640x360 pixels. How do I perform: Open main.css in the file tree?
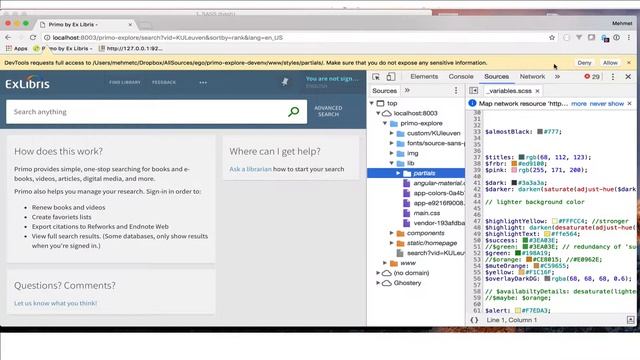tap(427, 213)
